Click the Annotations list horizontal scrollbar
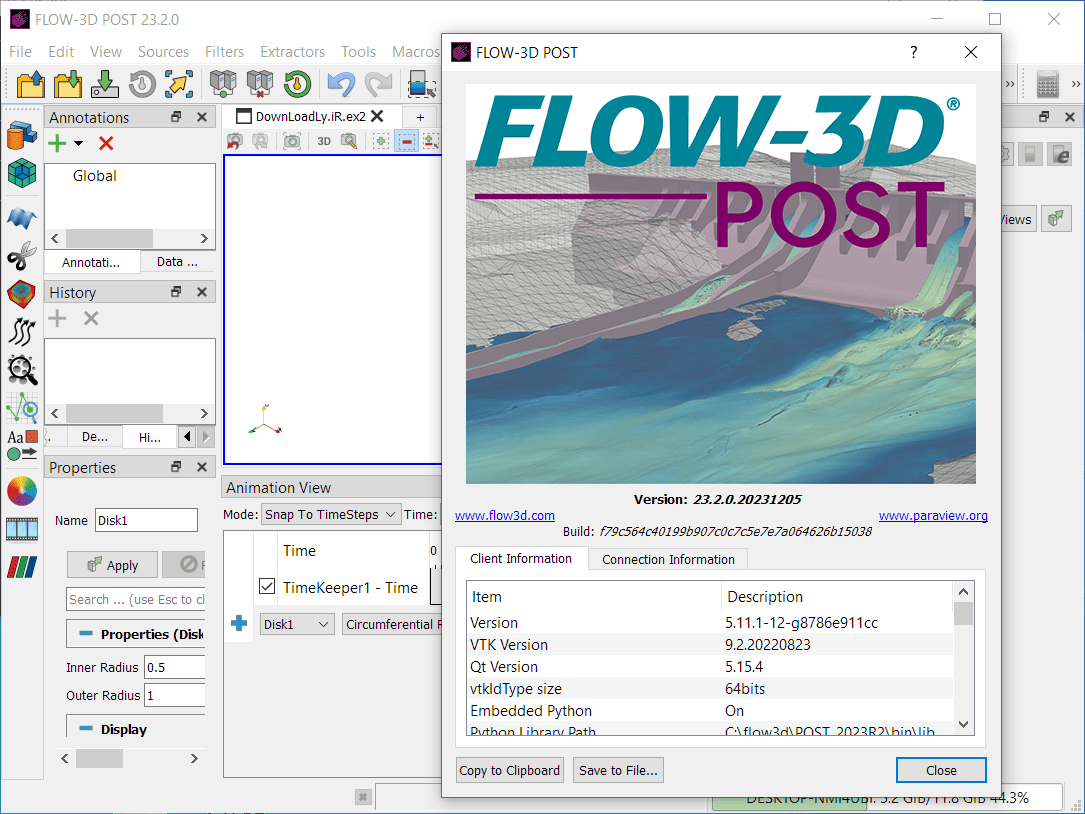This screenshot has height=814, width=1085. (129, 238)
